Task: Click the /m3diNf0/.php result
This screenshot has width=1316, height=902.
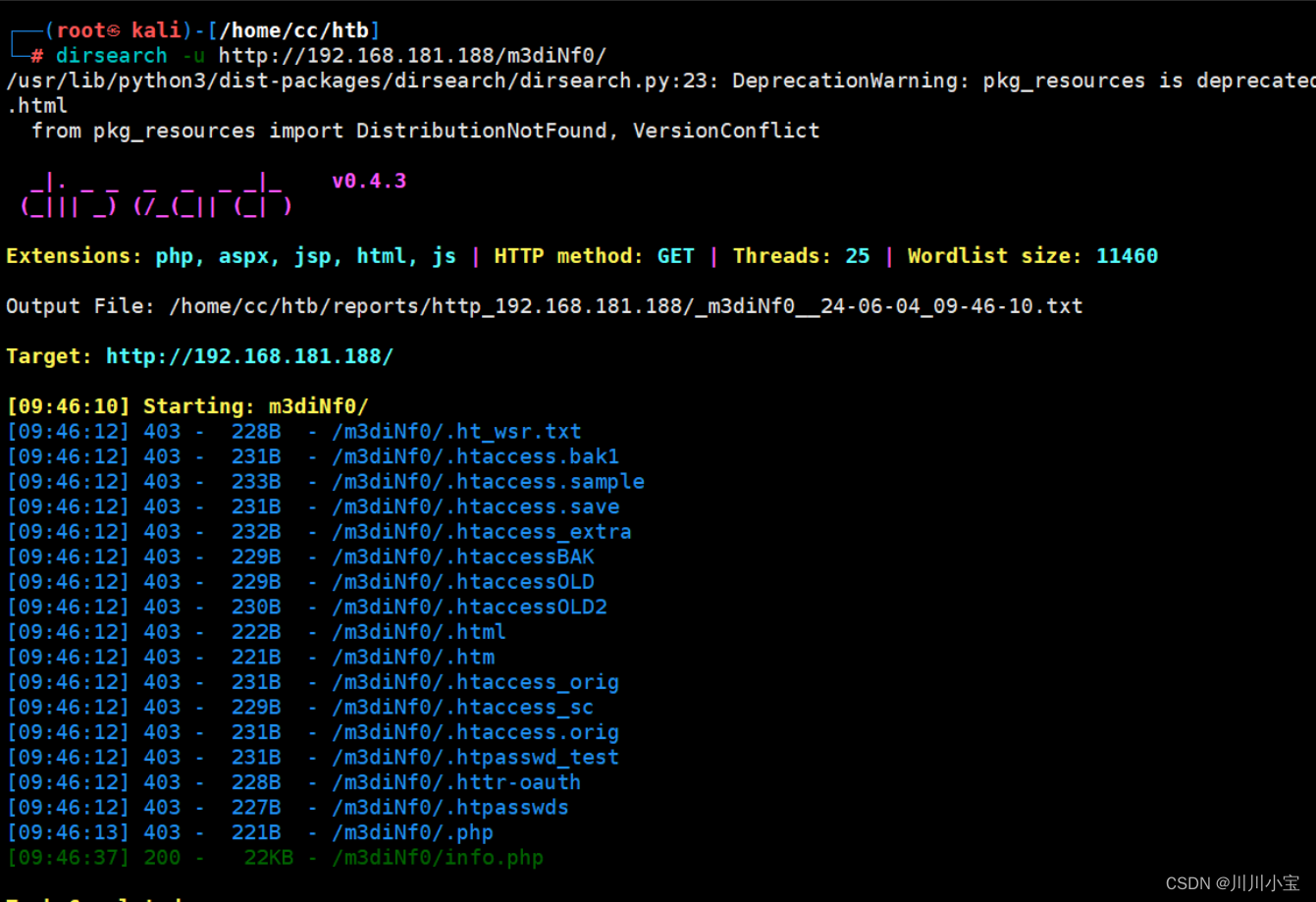Action: point(413,832)
